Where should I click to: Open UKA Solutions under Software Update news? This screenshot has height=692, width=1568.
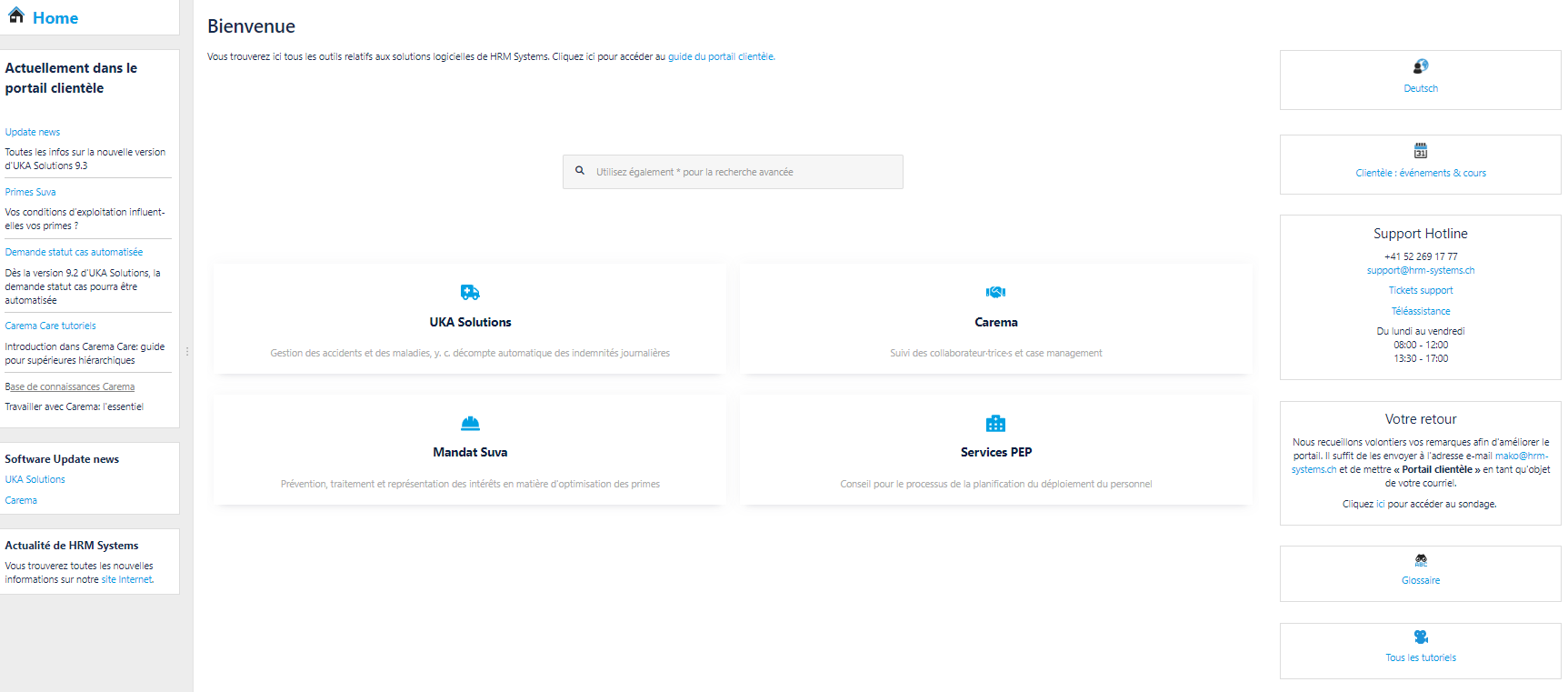[35, 479]
